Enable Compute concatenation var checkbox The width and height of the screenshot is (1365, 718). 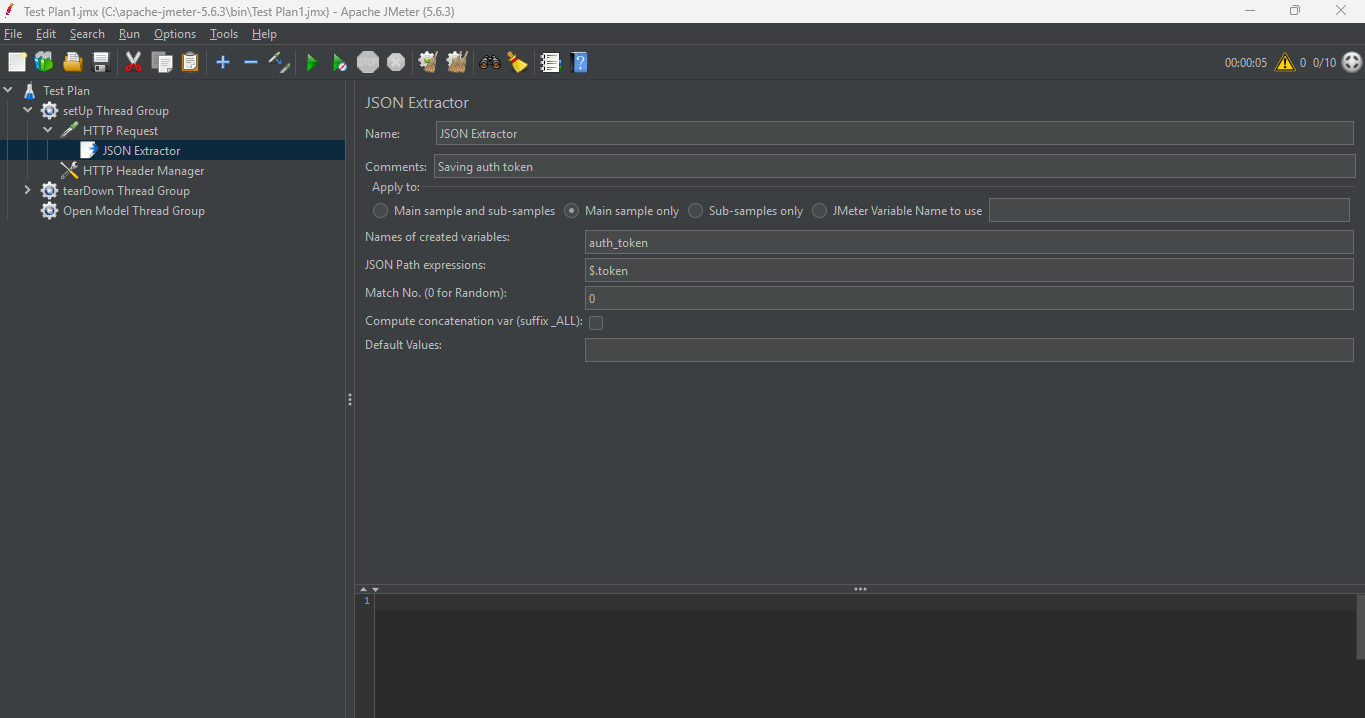point(596,322)
